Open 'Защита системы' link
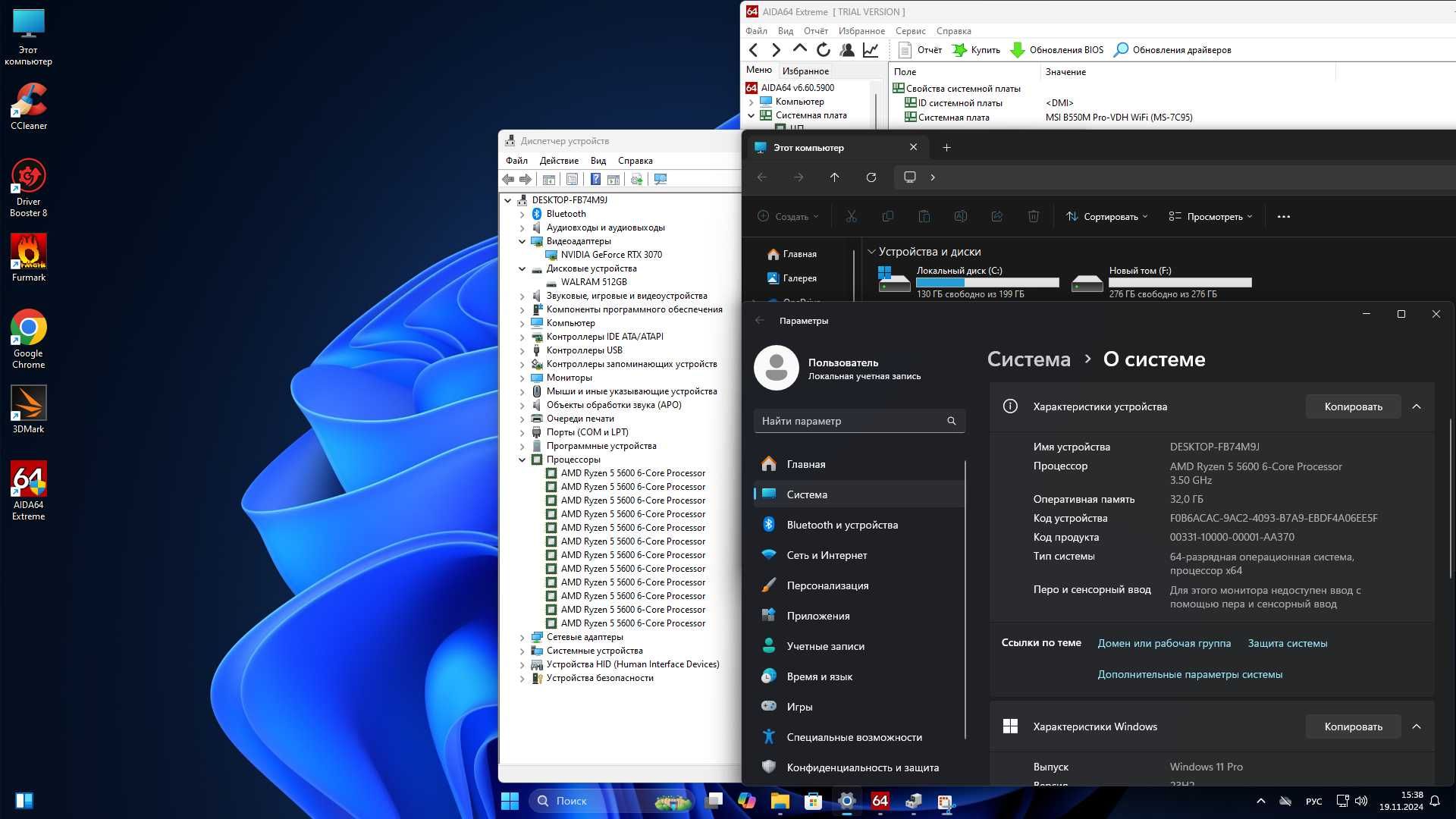This screenshot has width=1456, height=819. [1288, 643]
